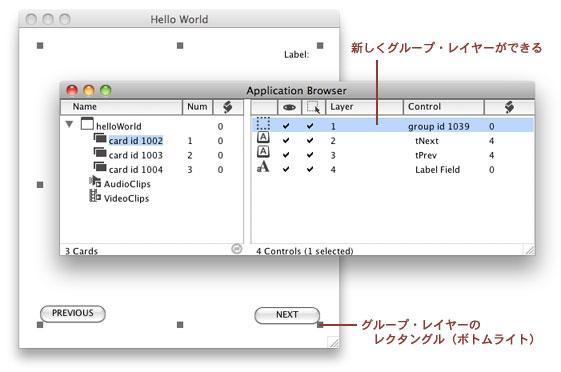Click script count 4 in tNext row

tap(492, 141)
